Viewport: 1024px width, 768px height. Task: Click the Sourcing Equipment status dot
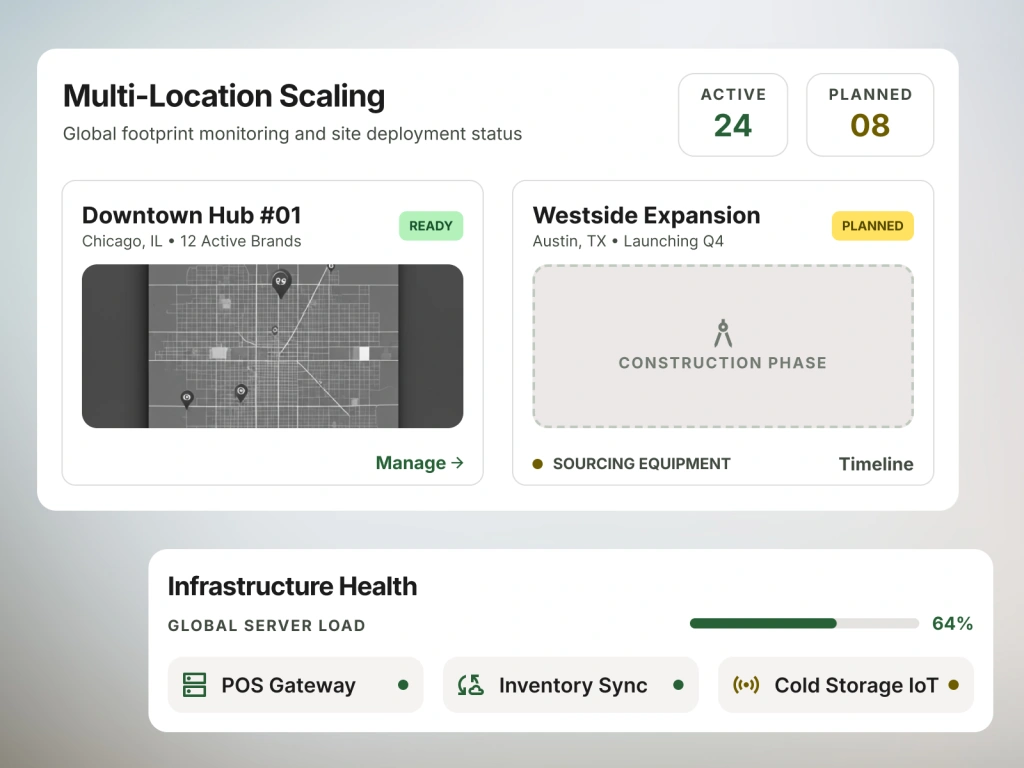coord(537,464)
